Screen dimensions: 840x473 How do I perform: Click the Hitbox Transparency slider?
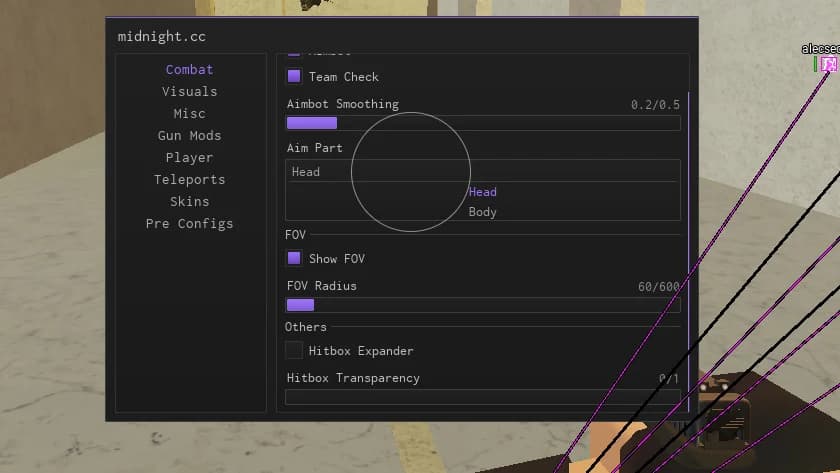pos(483,397)
